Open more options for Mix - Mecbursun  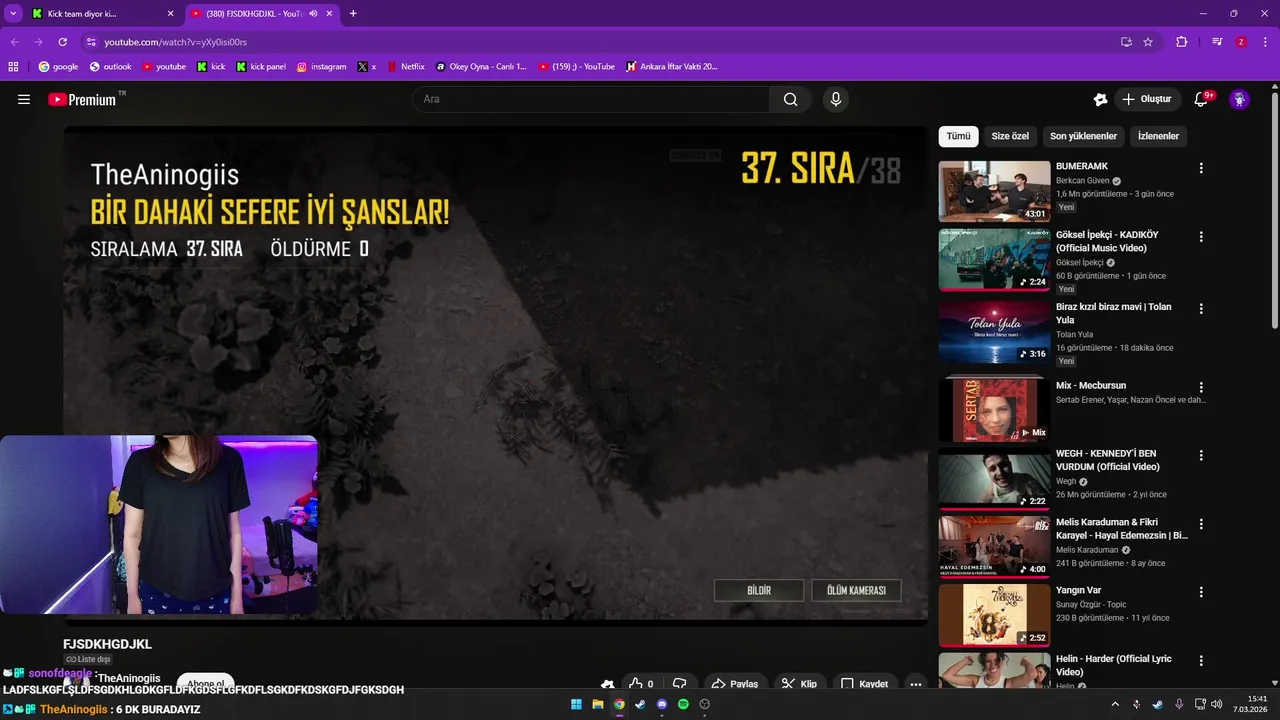pos(1201,387)
